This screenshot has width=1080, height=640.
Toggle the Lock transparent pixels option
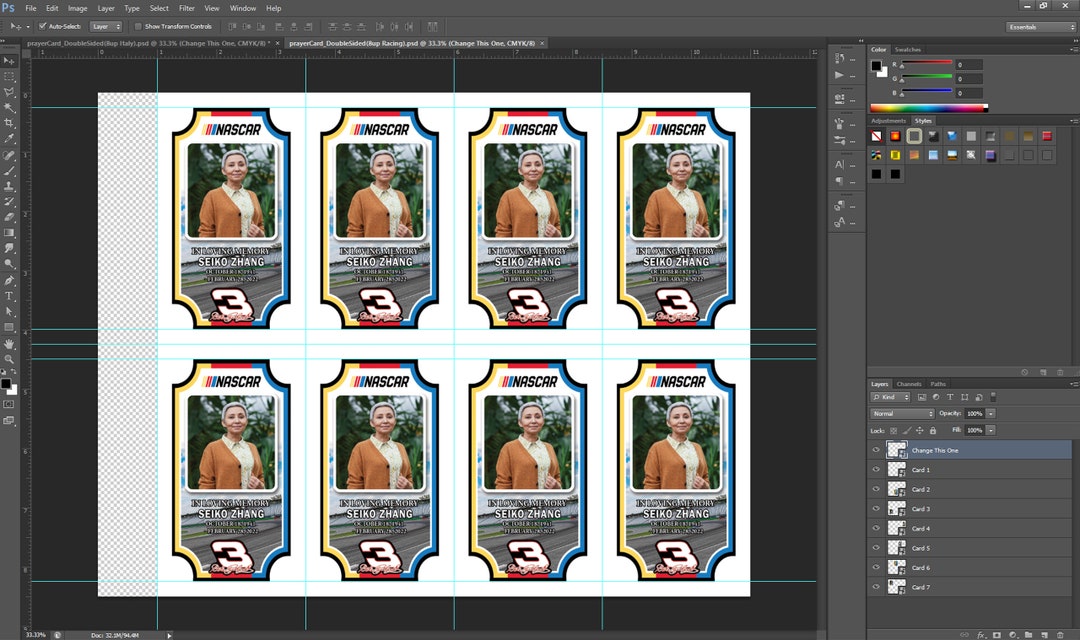[893, 430]
